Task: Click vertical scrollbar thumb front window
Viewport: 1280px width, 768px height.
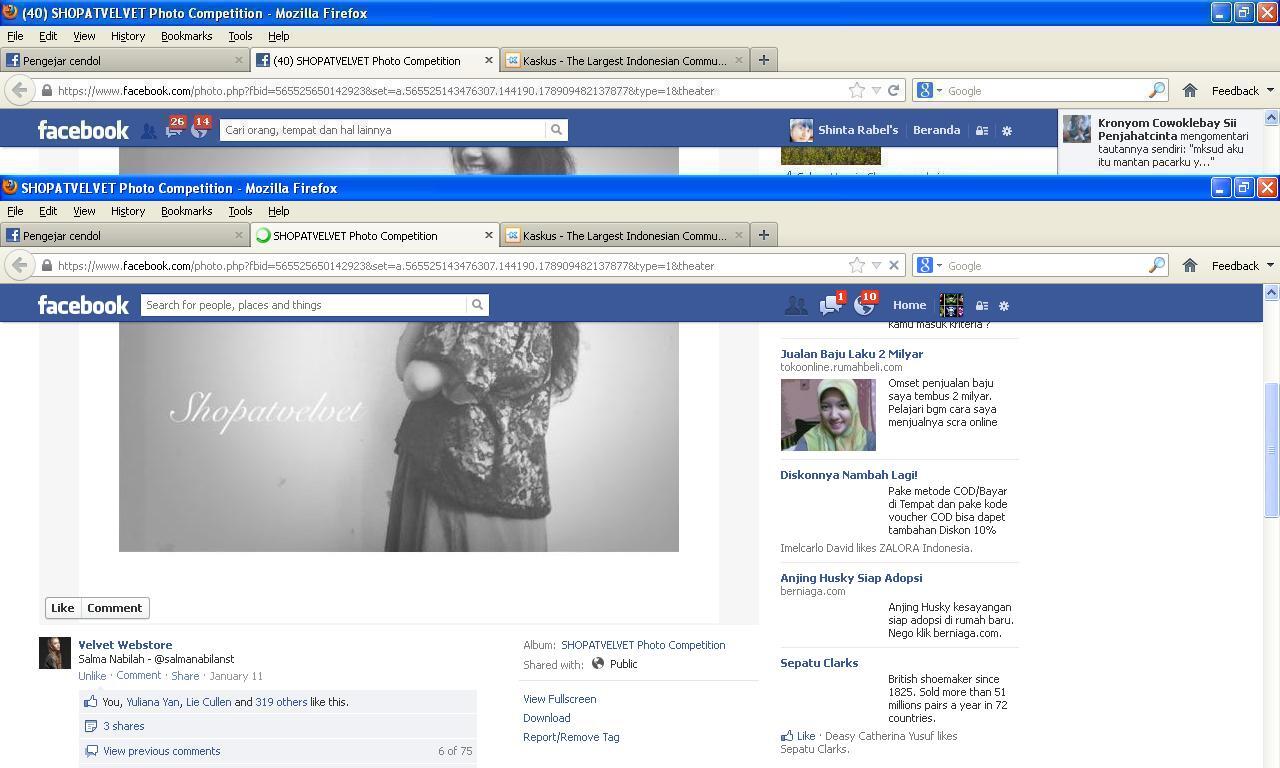Action: coord(1271,450)
